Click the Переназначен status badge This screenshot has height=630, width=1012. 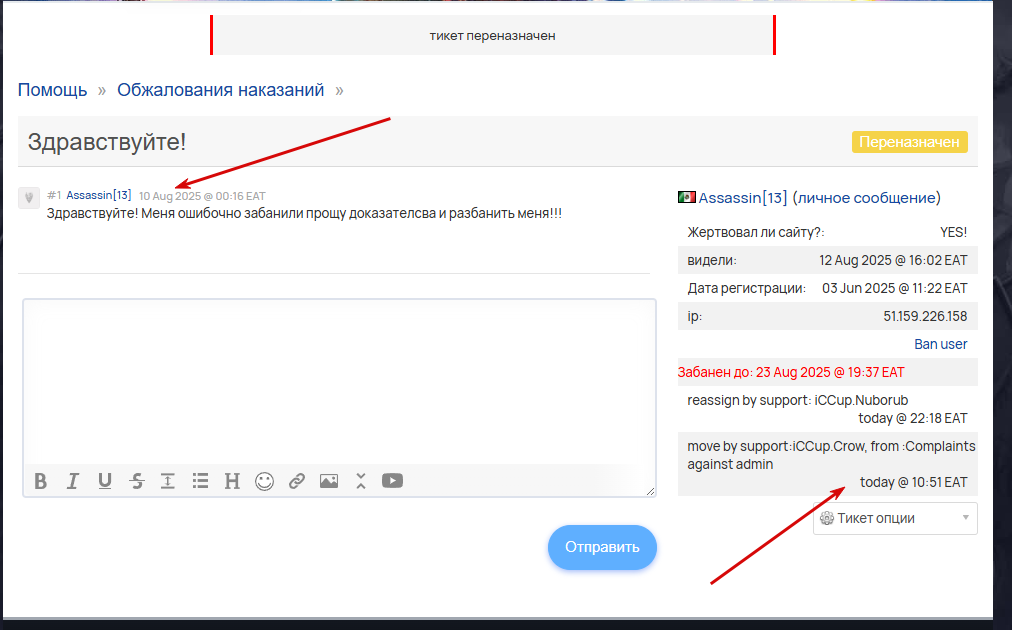pos(909,142)
